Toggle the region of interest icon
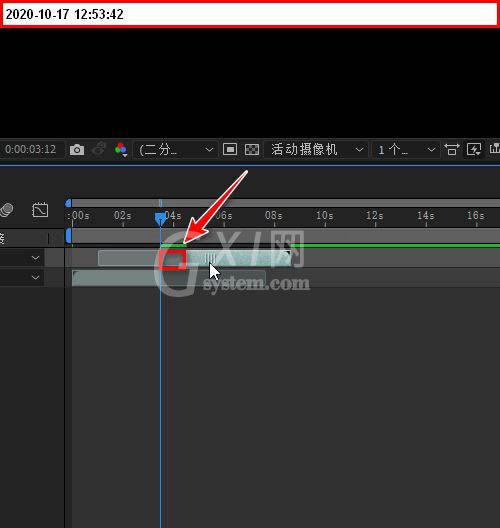Screen dimensions: 500x528 pyautogui.click(x=230, y=149)
